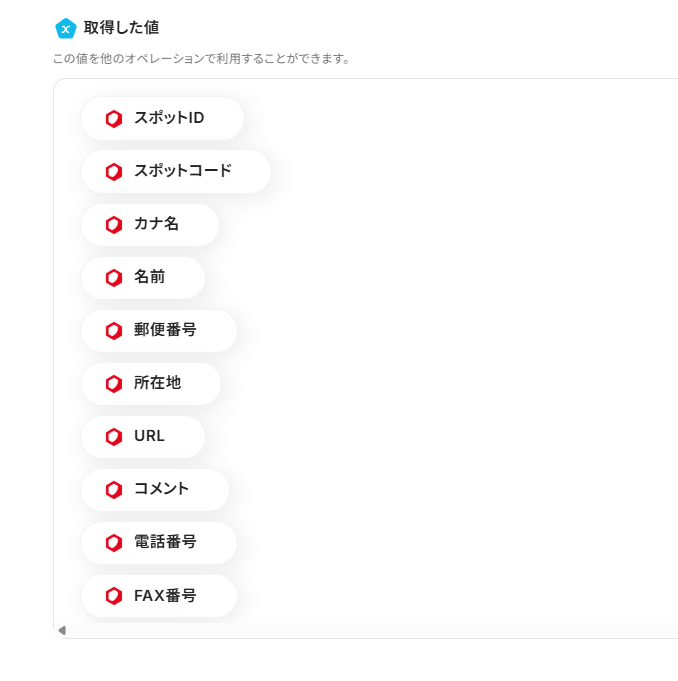The image size is (678, 681).
Task: Click the red icon beside カナ名
Action: coord(114,225)
